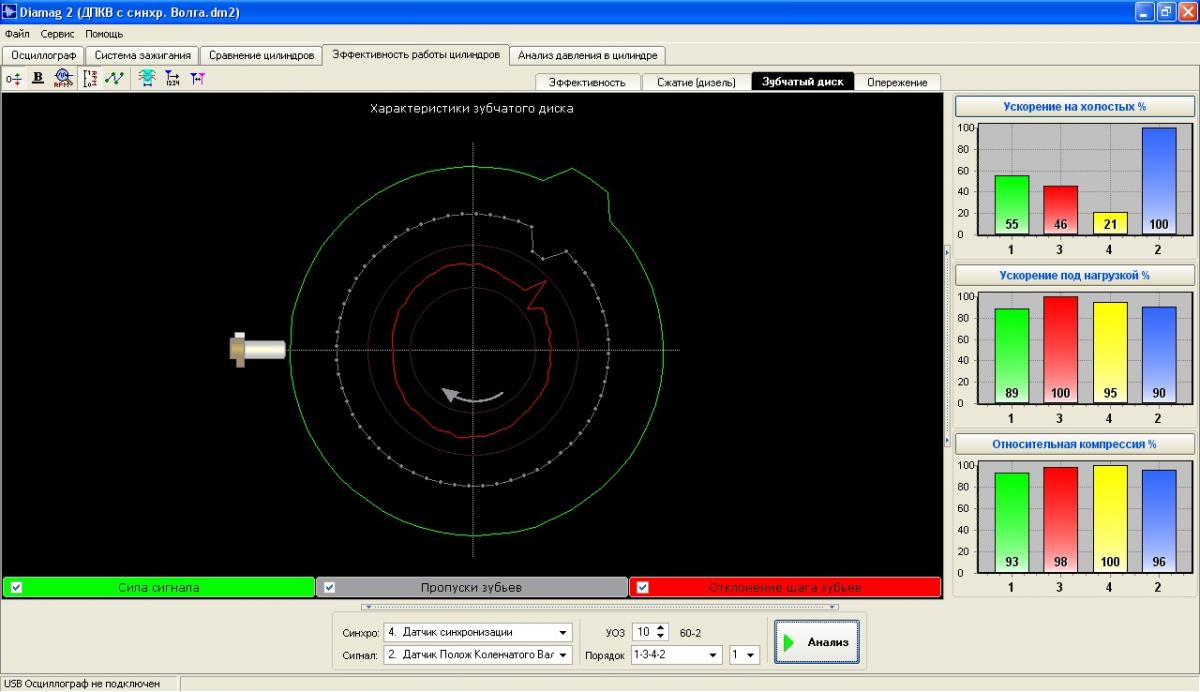
Task: Open the Опережение sub-tab
Action: (898, 82)
